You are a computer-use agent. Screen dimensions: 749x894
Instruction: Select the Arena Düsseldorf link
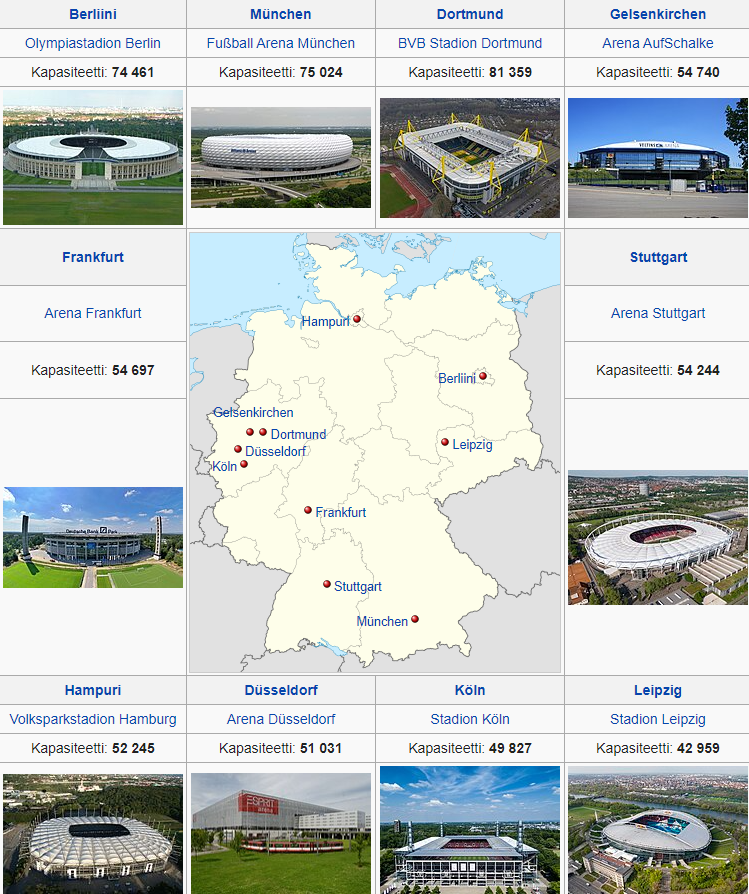click(281, 719)
